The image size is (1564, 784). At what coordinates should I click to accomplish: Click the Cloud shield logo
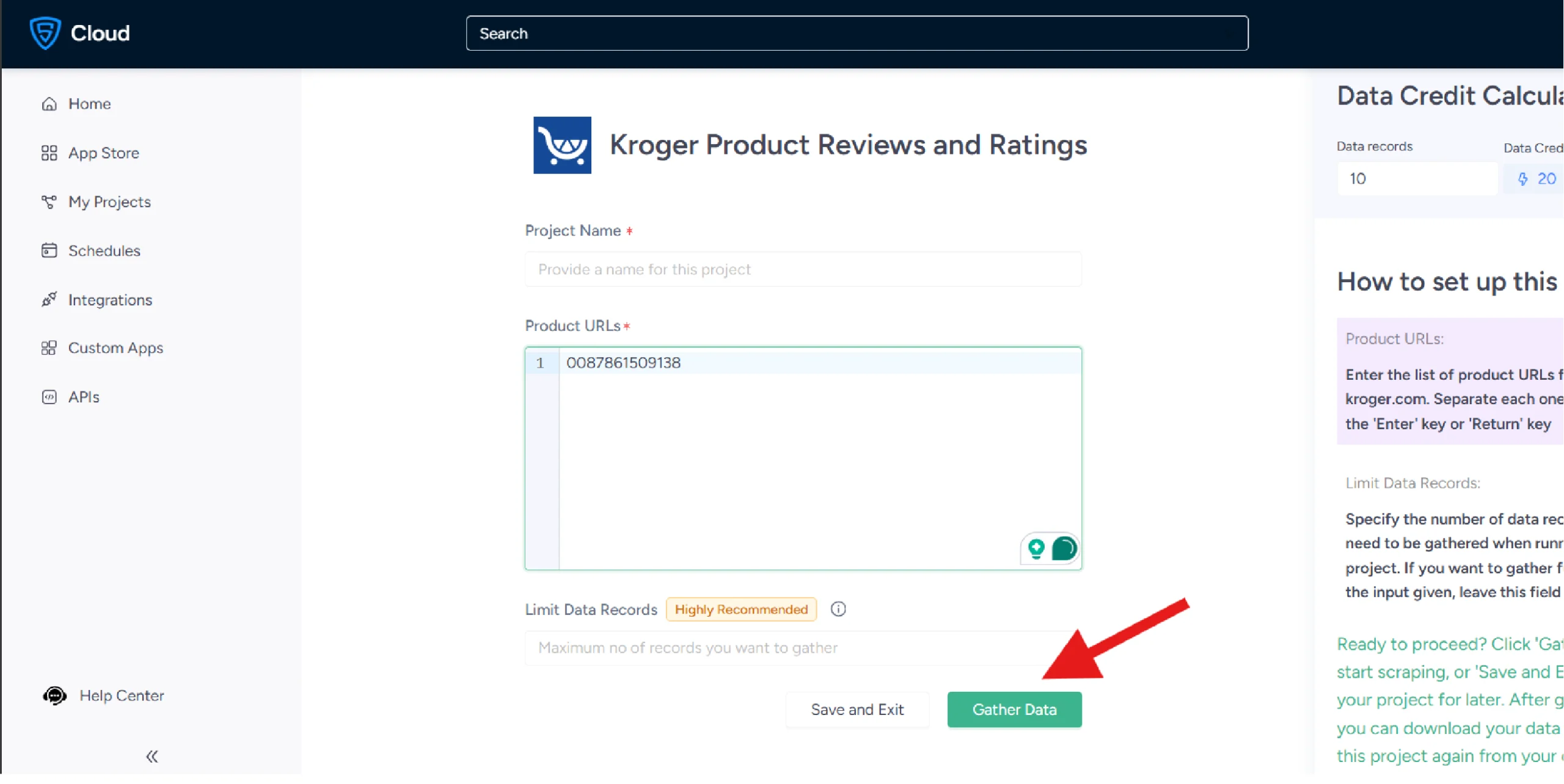tap(45, 33)
